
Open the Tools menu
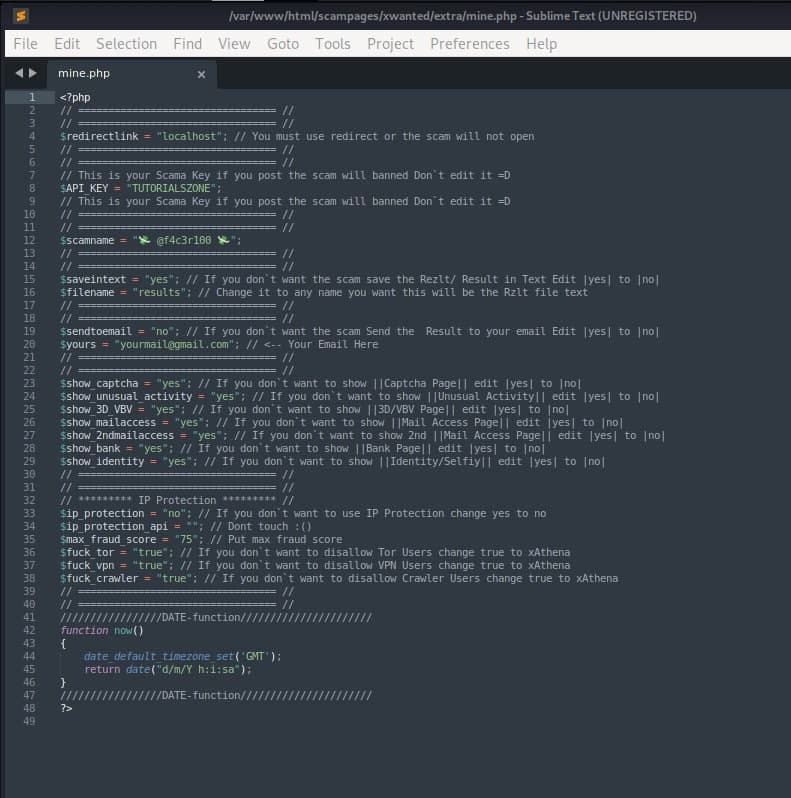tap(332, 44)
